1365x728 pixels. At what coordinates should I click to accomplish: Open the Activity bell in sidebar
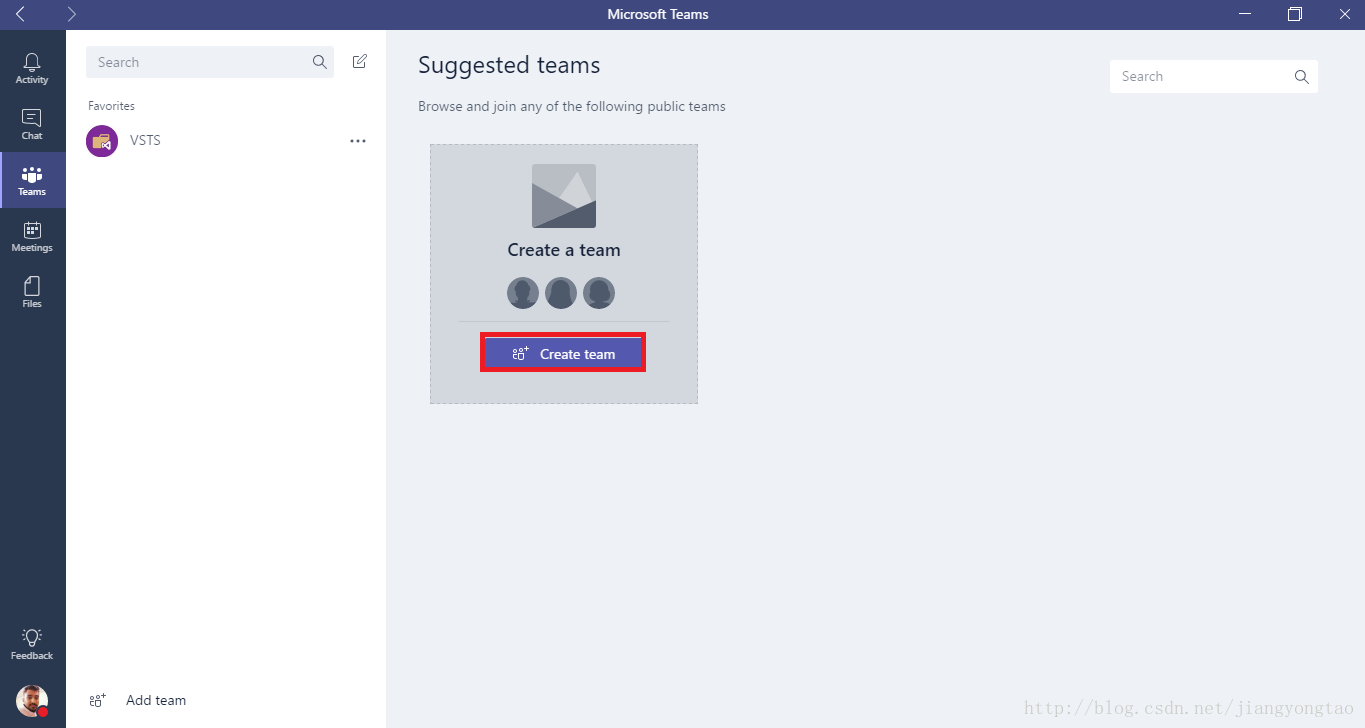pyautogui.click(x=32, y=68)
